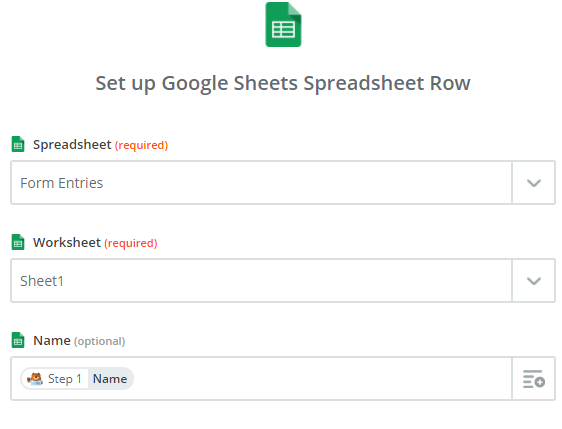Viewport: 562px width, 429px height.
Task: Click the red required text beside Worksheet
Action: (x=131, y=243)
